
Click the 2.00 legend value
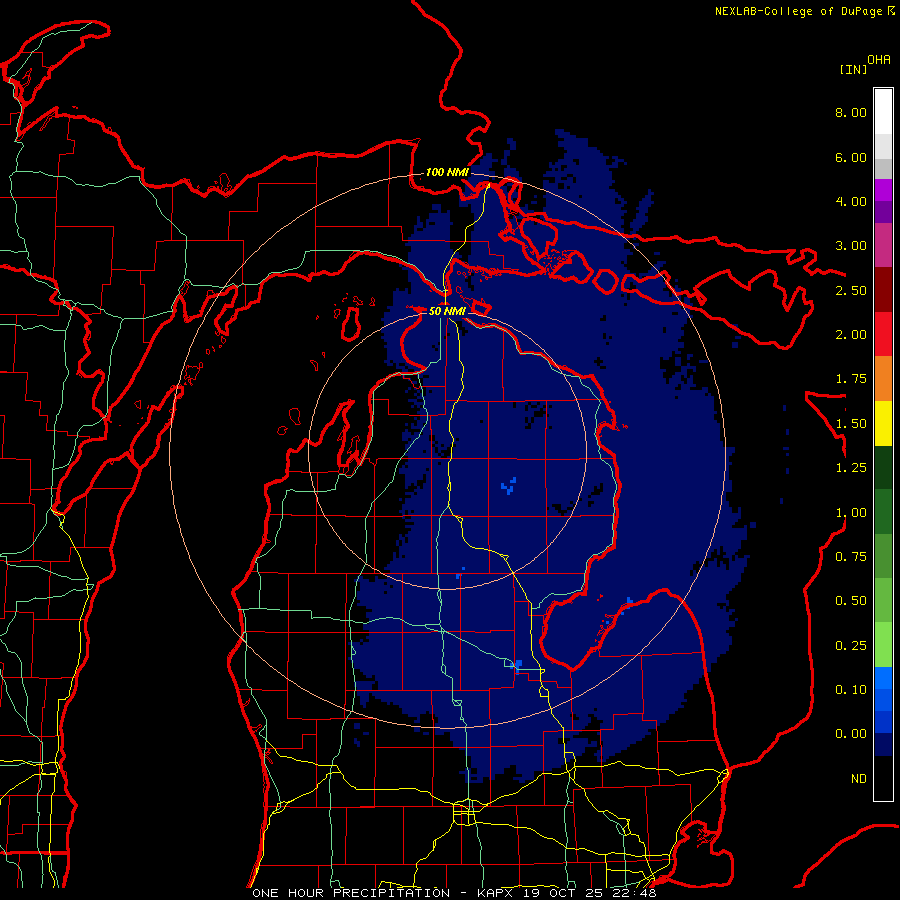851,335
